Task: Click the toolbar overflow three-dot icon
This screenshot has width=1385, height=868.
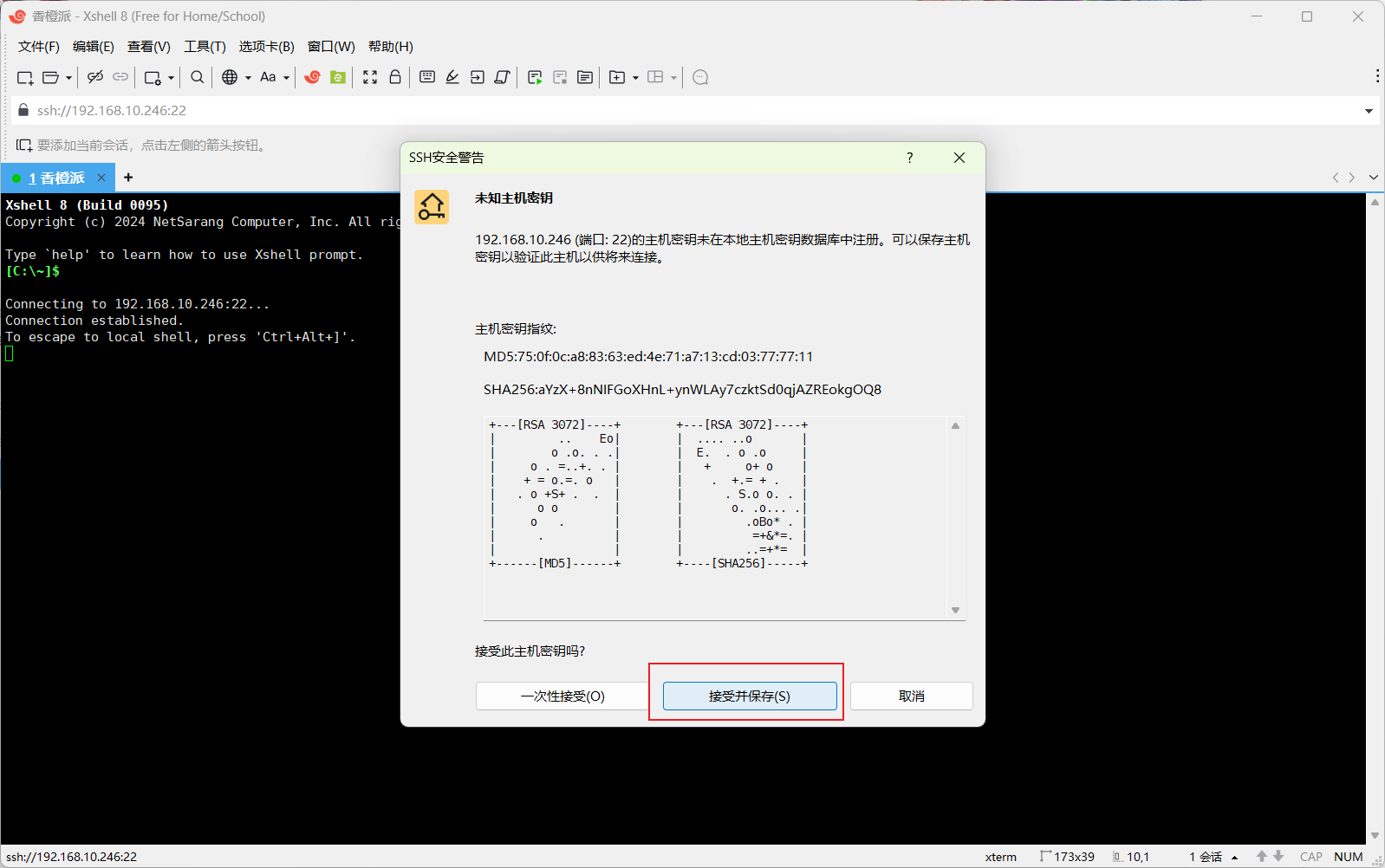Action: (x=1377, y=76)
